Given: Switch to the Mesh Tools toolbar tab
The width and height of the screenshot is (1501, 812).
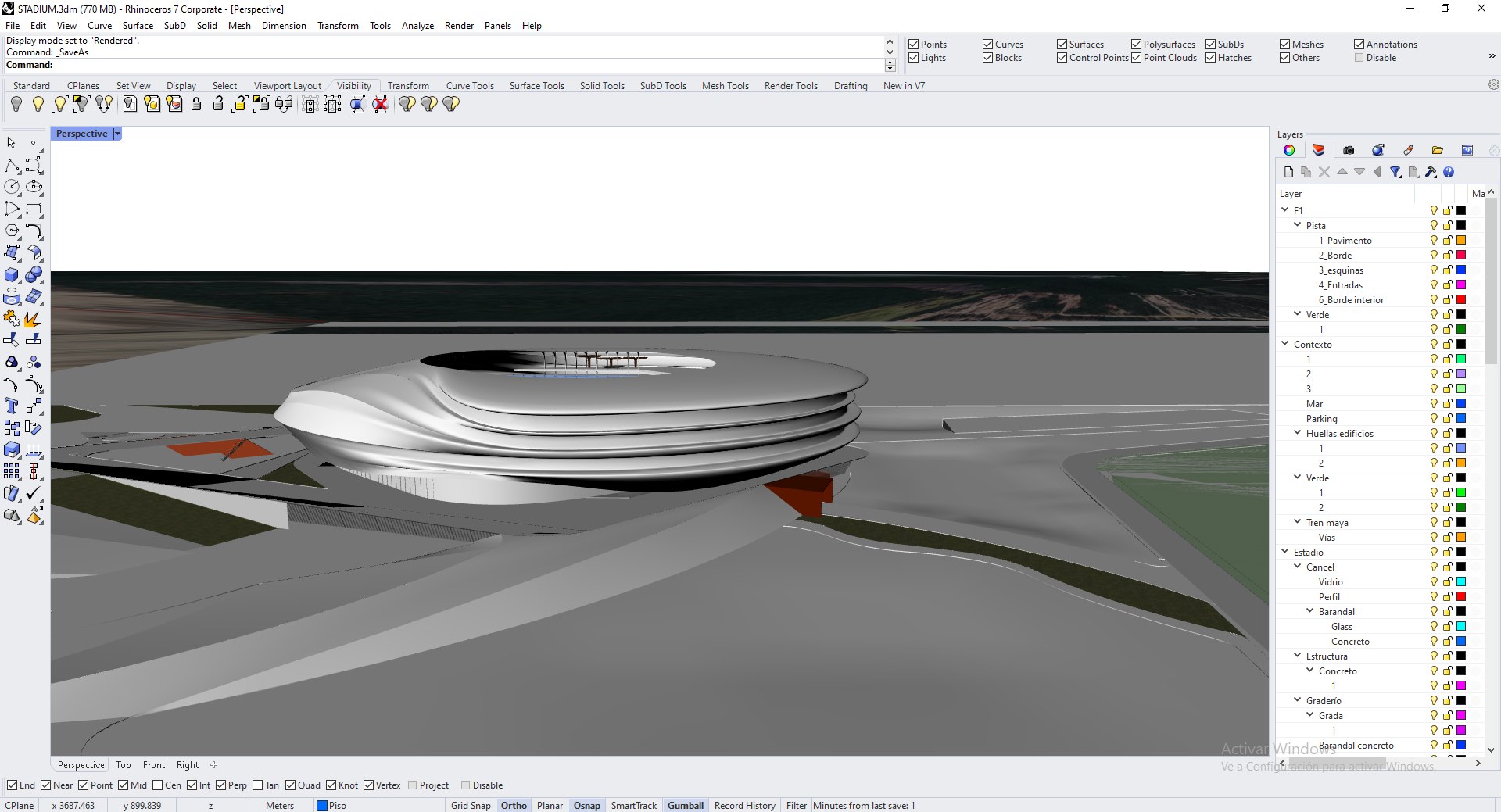Looking at the screenshot, I should pyautogui.click(x=725, y=86).
